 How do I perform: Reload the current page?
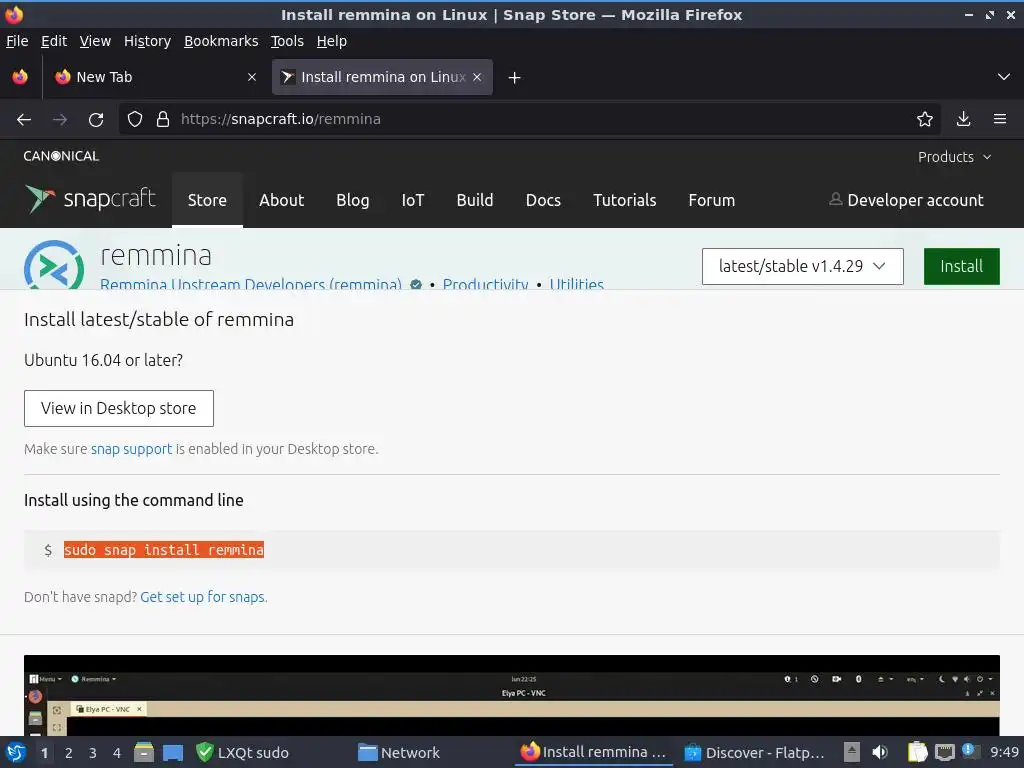pyautogui.click(x=96, y=120)
